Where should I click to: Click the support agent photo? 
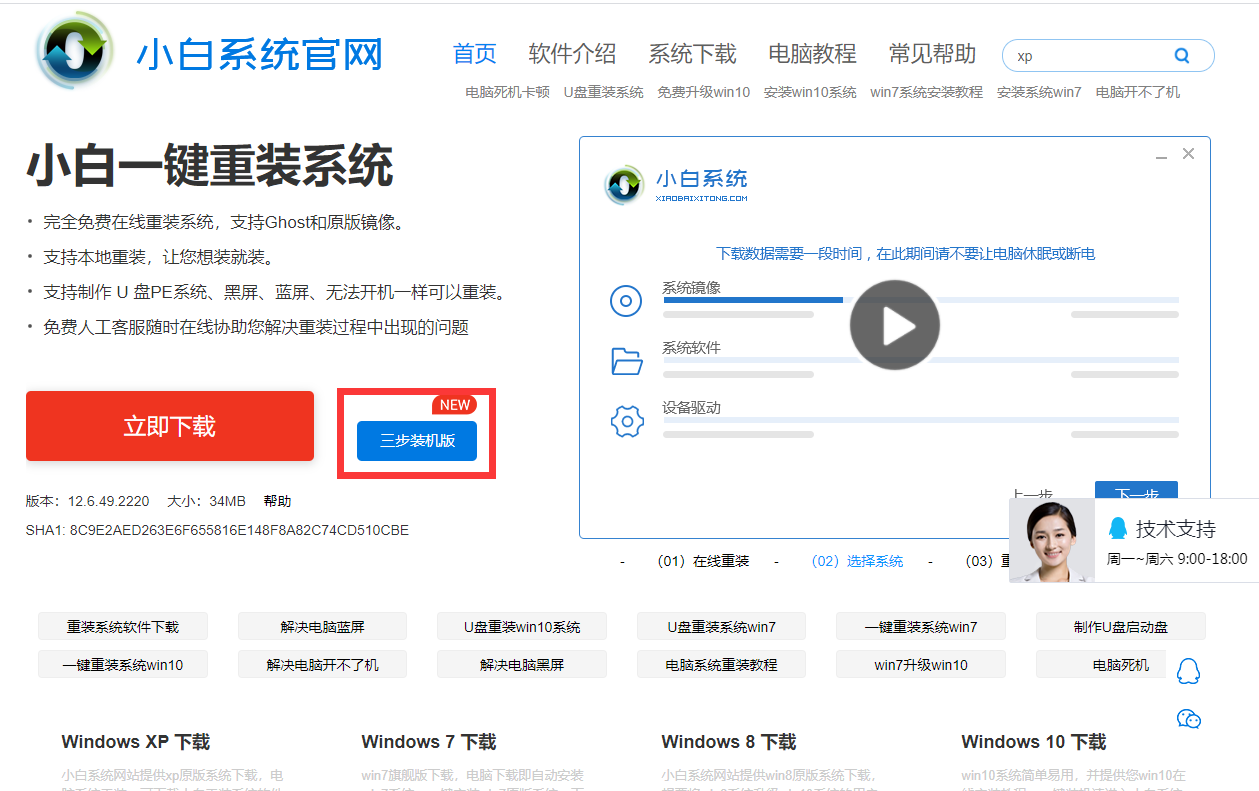(1052, 541)
